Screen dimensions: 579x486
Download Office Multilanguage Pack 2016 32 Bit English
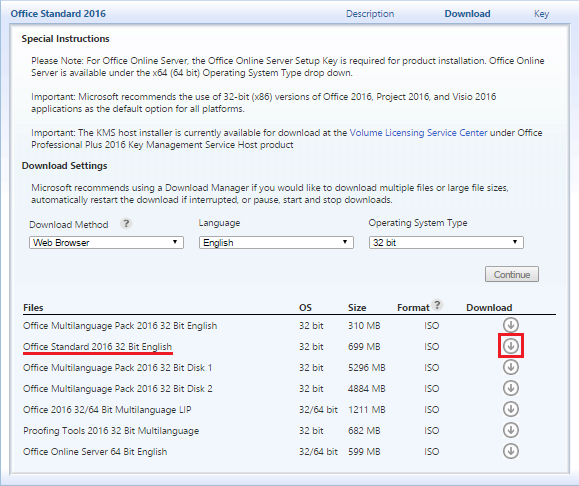coord(511,325)
